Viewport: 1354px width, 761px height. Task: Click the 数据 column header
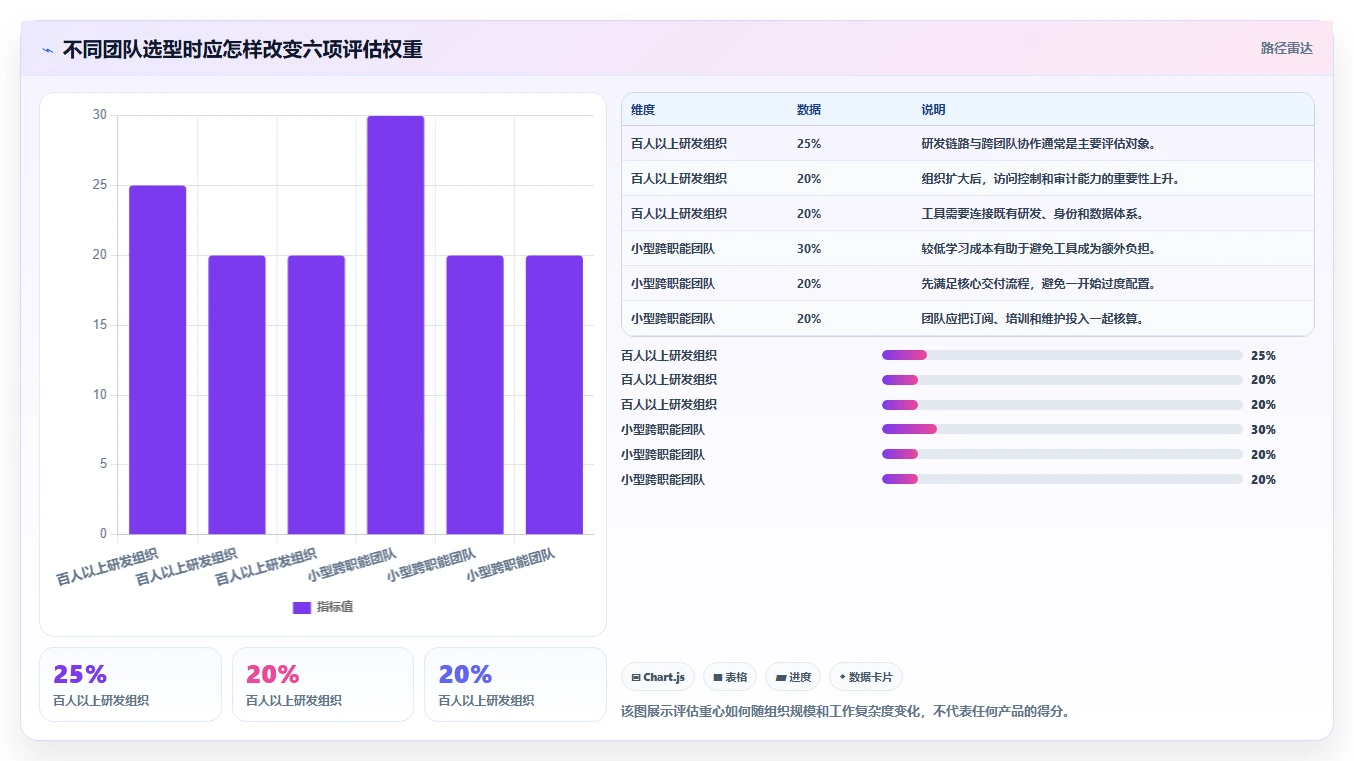[x=809, y=110]
